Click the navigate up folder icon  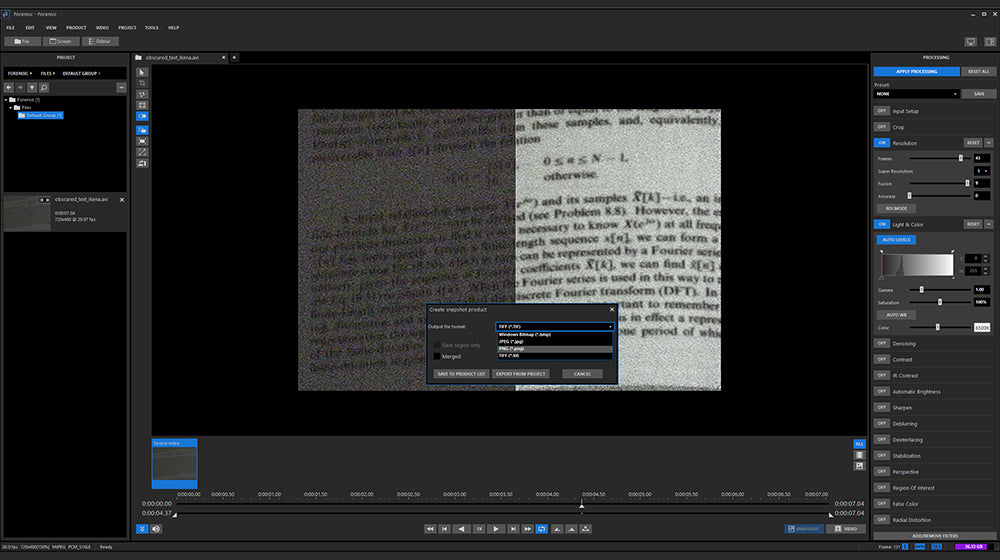[x=32, y=88]
